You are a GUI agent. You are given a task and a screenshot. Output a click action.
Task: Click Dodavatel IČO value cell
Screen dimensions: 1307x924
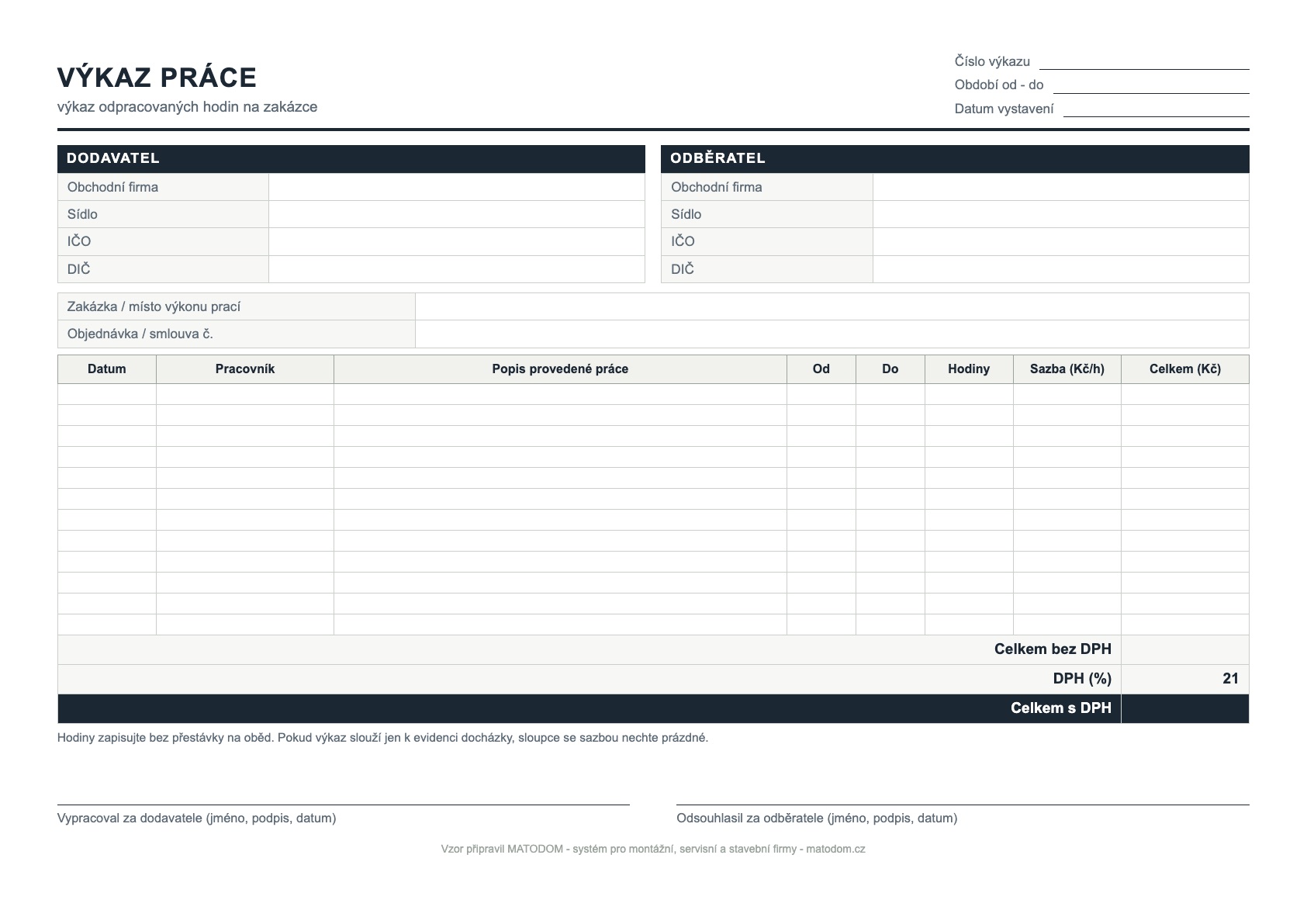[457, 241]
